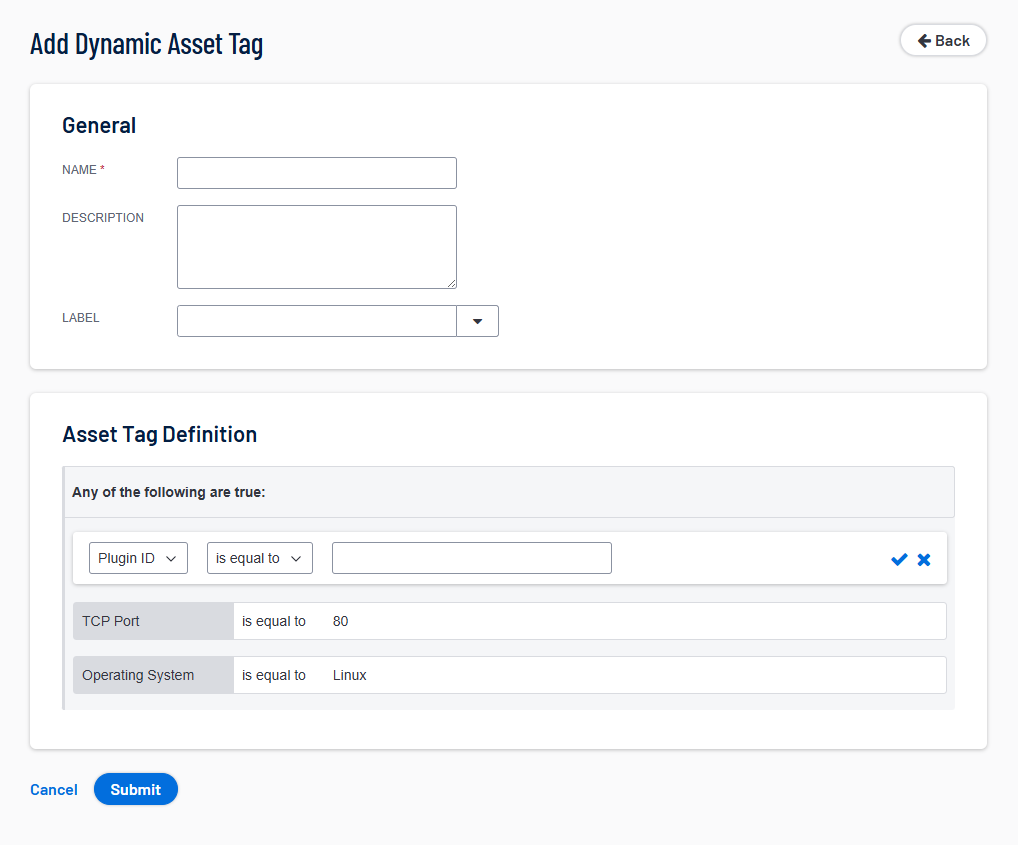Click the Cancel link
The image size is (1018, 845).
(x=54, y=790)
